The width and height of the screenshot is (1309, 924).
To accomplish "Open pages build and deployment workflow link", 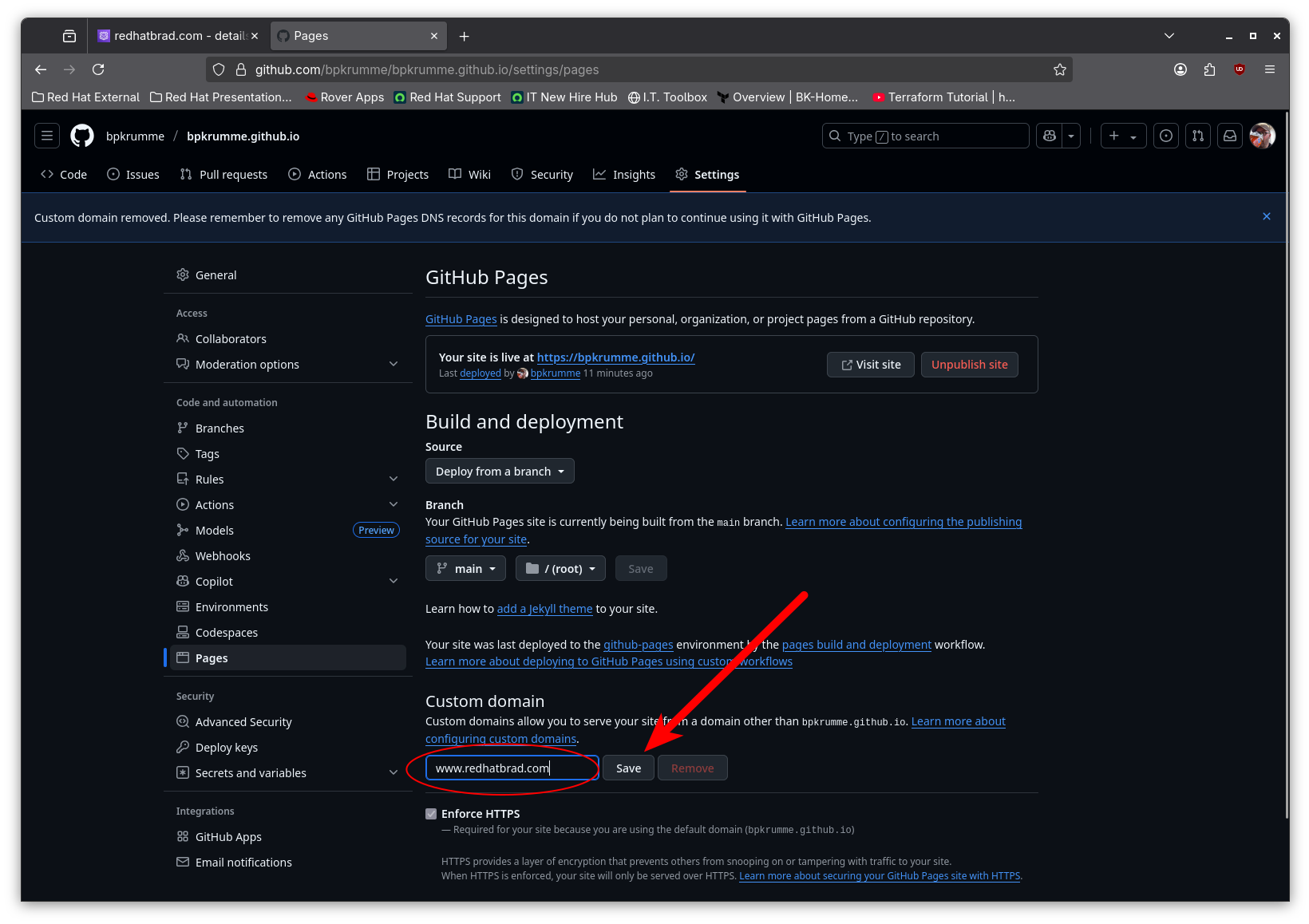I will [856, 645].
